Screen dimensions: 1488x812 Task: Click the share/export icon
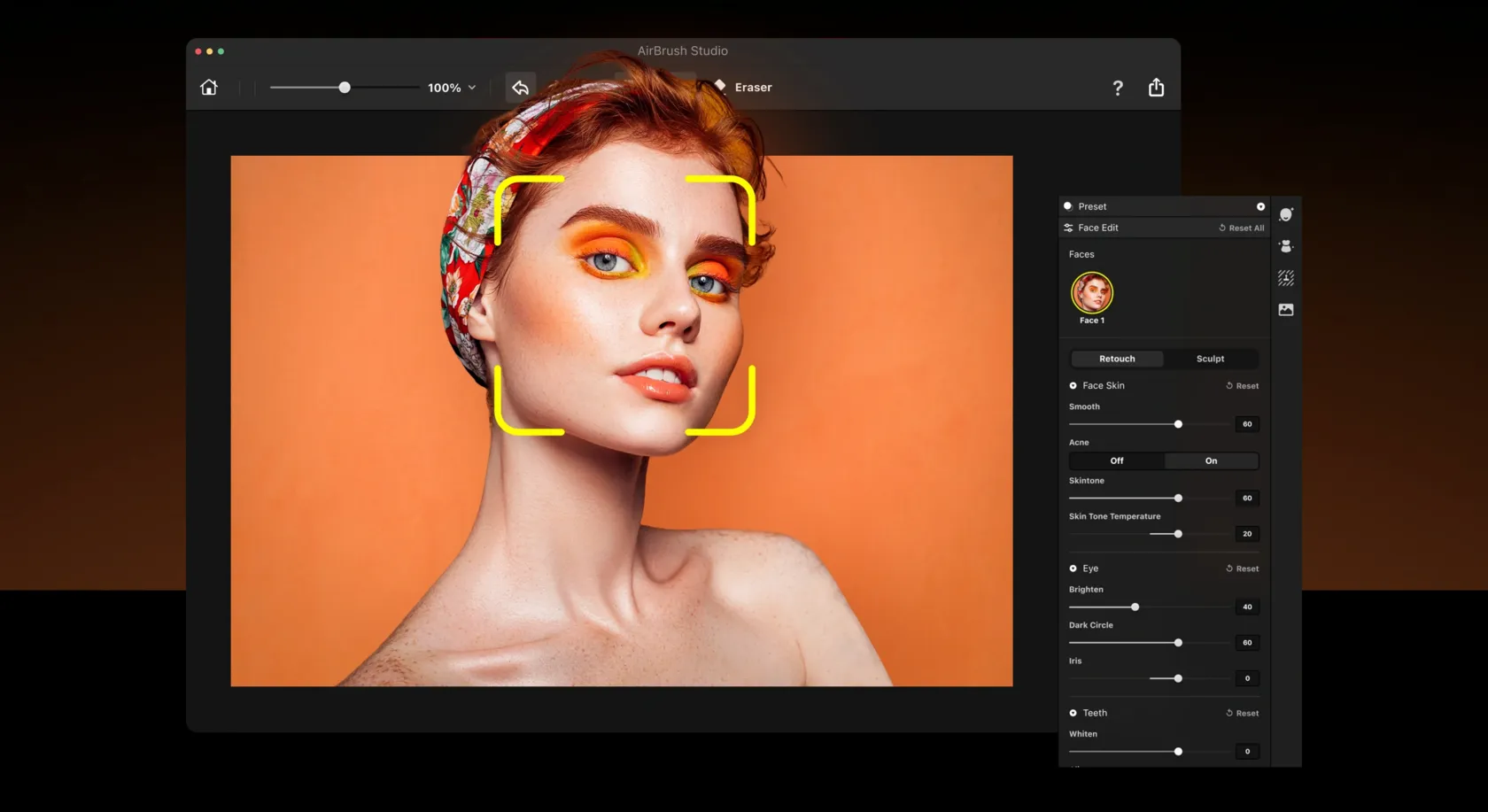[1156, 88]
